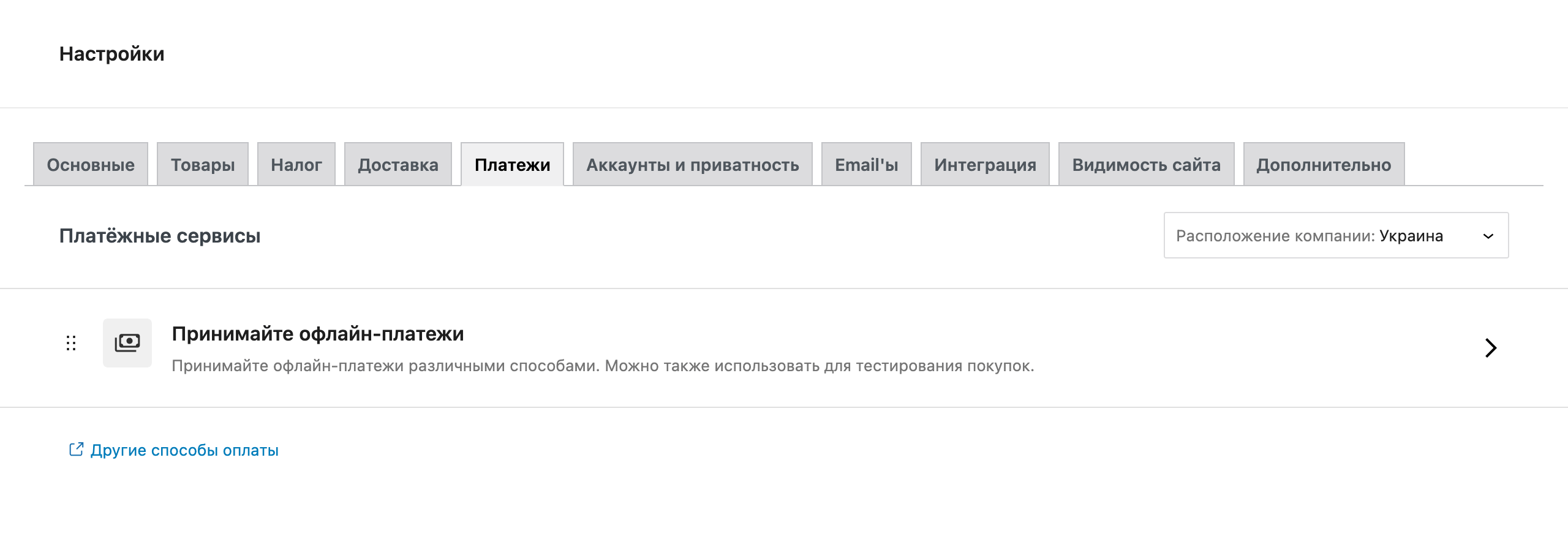The height and width of the screenshot is (539, 1568).
Task: Open the Товары tab
Action: point(203,165)
